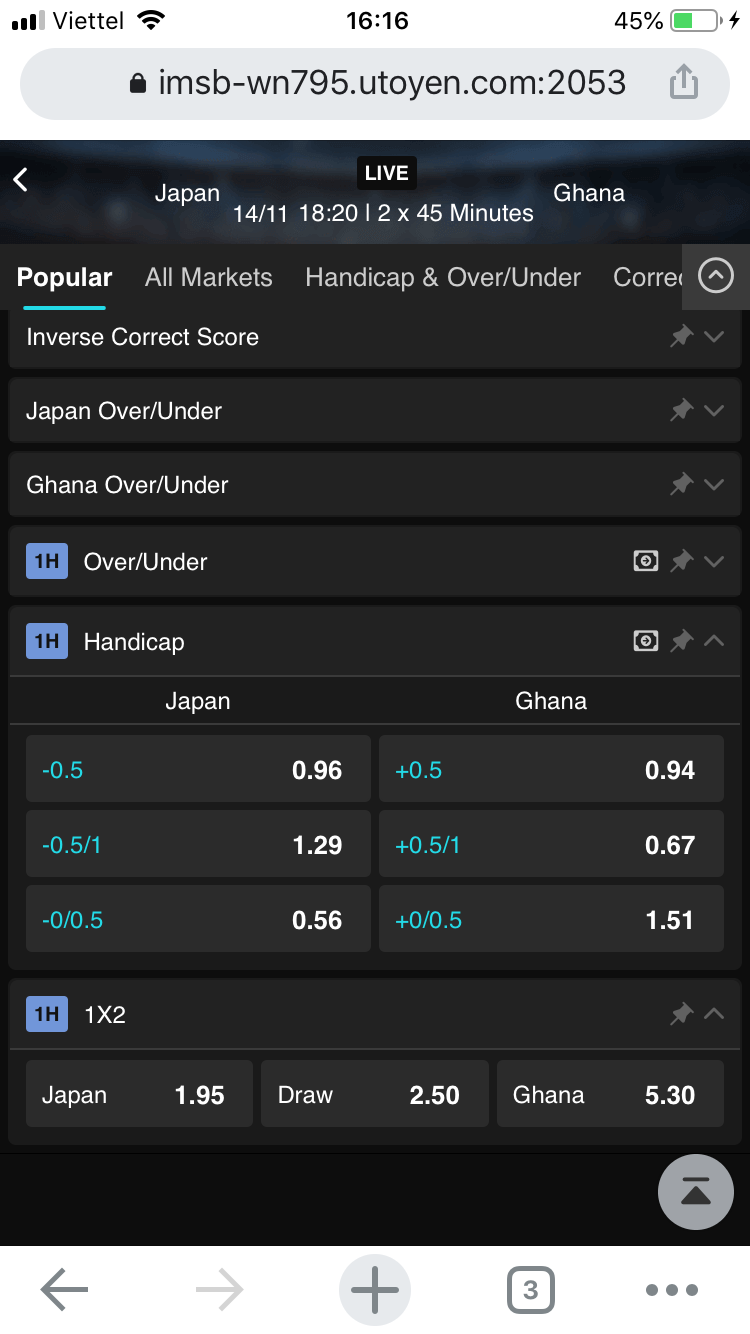Expand the Inverse Correct Score section
This screenshot has height=1334, width=750.
click(x=714, y=337)
